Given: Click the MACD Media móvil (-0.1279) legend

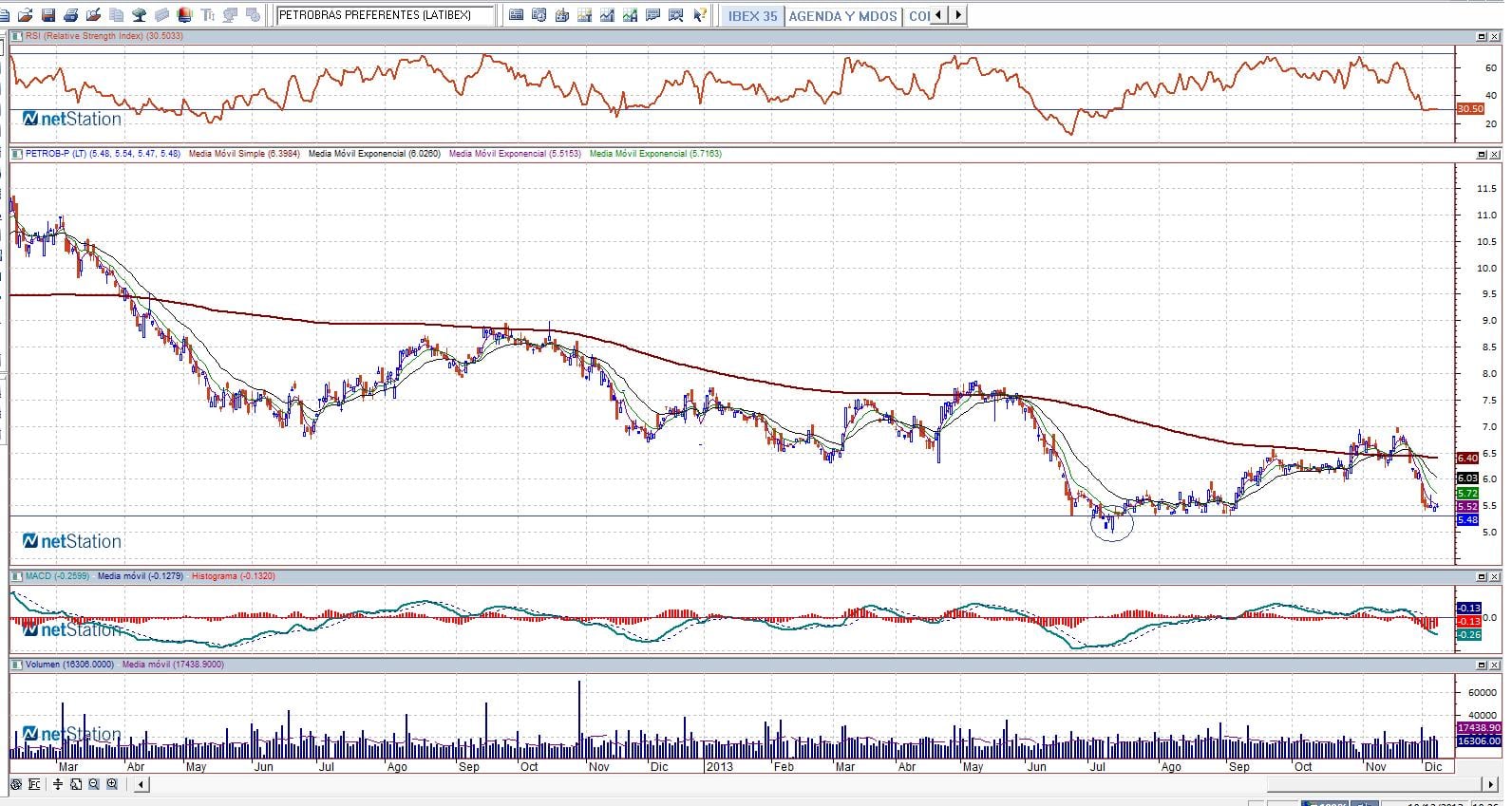Looking at the screenshot, I should 141,576.
